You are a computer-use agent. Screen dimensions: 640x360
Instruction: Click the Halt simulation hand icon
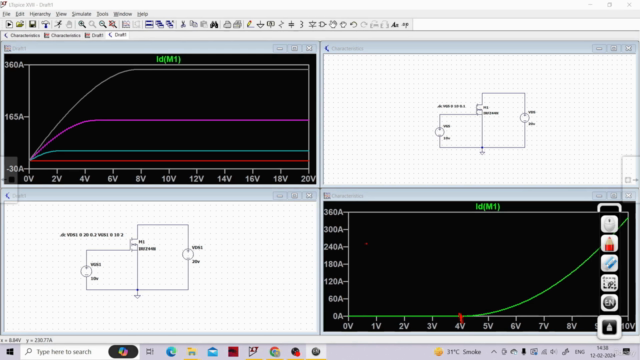click(x=69, y=24)
